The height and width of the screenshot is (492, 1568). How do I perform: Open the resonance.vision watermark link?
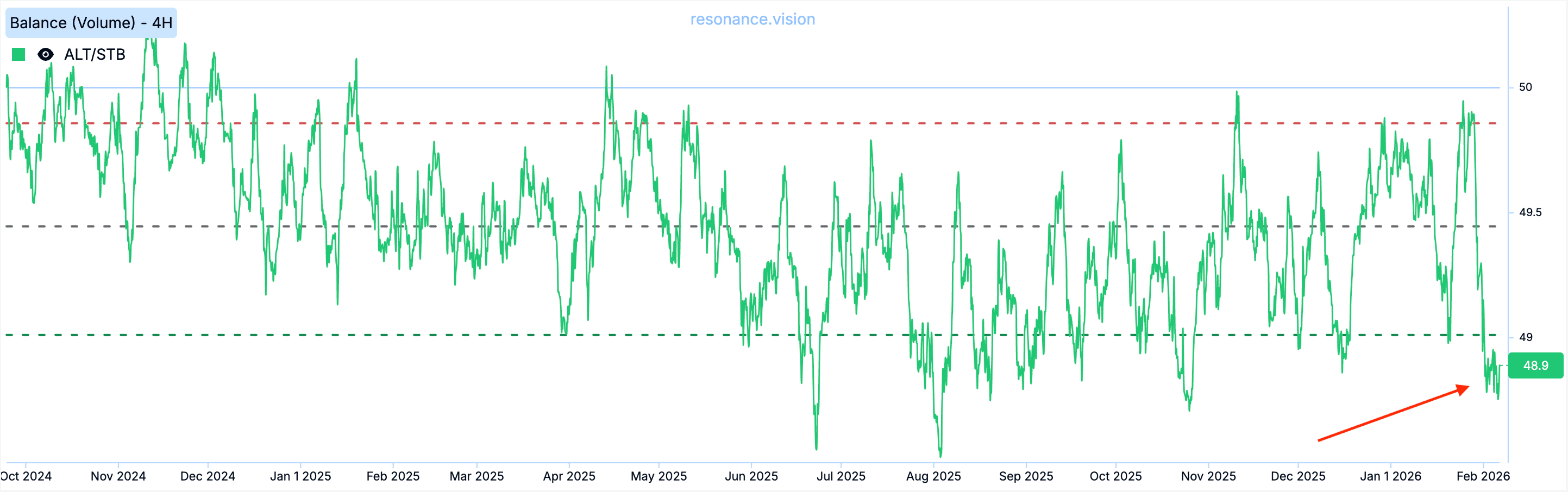click(752, 20)
